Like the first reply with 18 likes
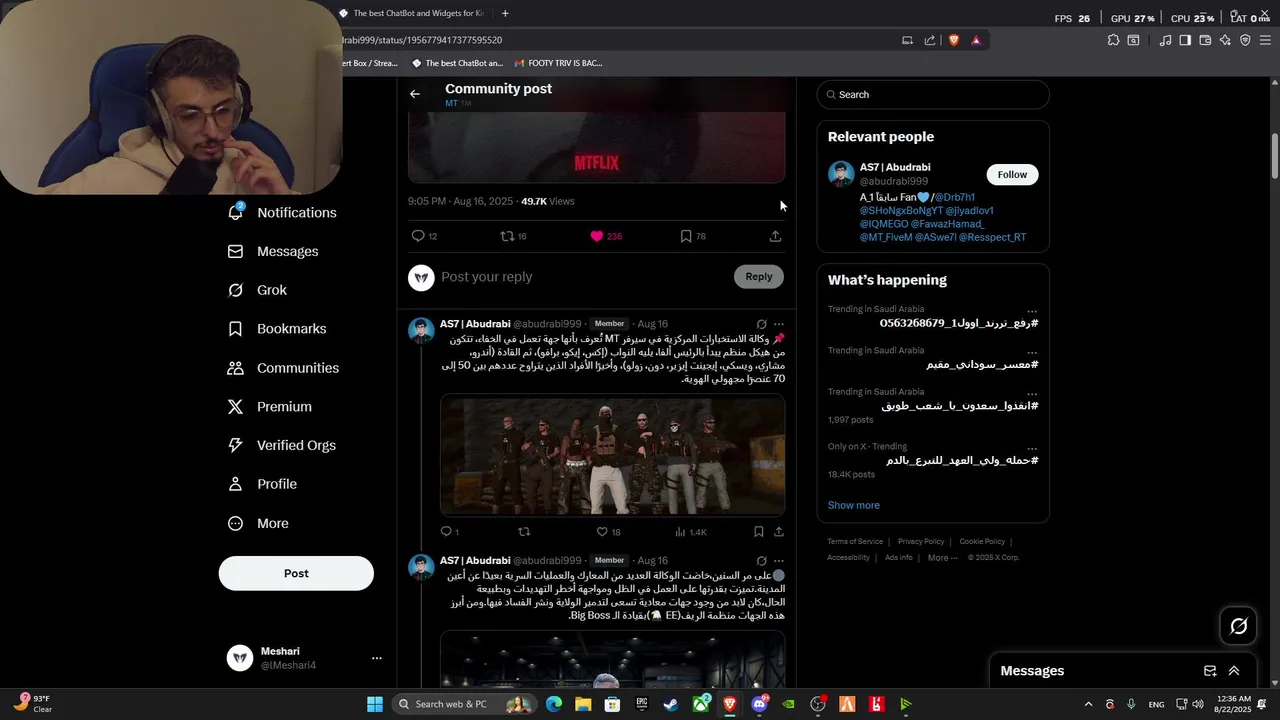This screenshot has height=720, width=1280. click(x=608, y=532)
